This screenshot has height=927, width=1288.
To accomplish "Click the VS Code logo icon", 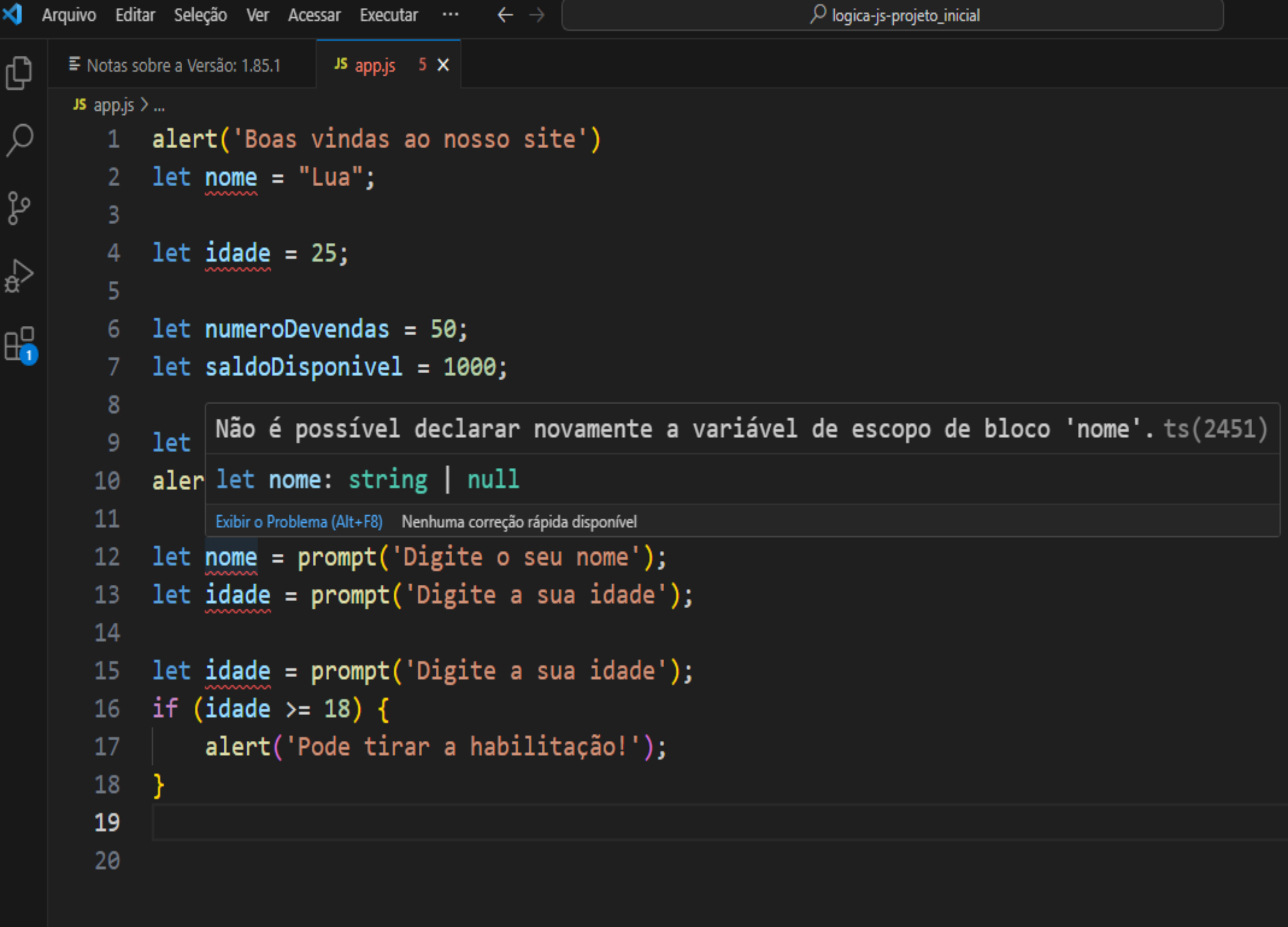I will tap(13, 14).
